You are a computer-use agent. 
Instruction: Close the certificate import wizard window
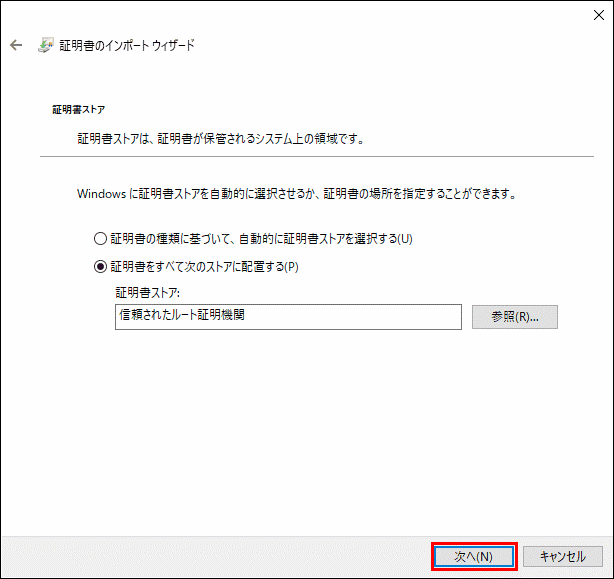tap(598, 15)
